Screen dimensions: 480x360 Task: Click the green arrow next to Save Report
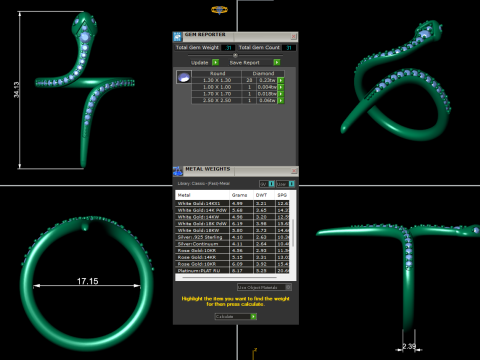(277, 62)
